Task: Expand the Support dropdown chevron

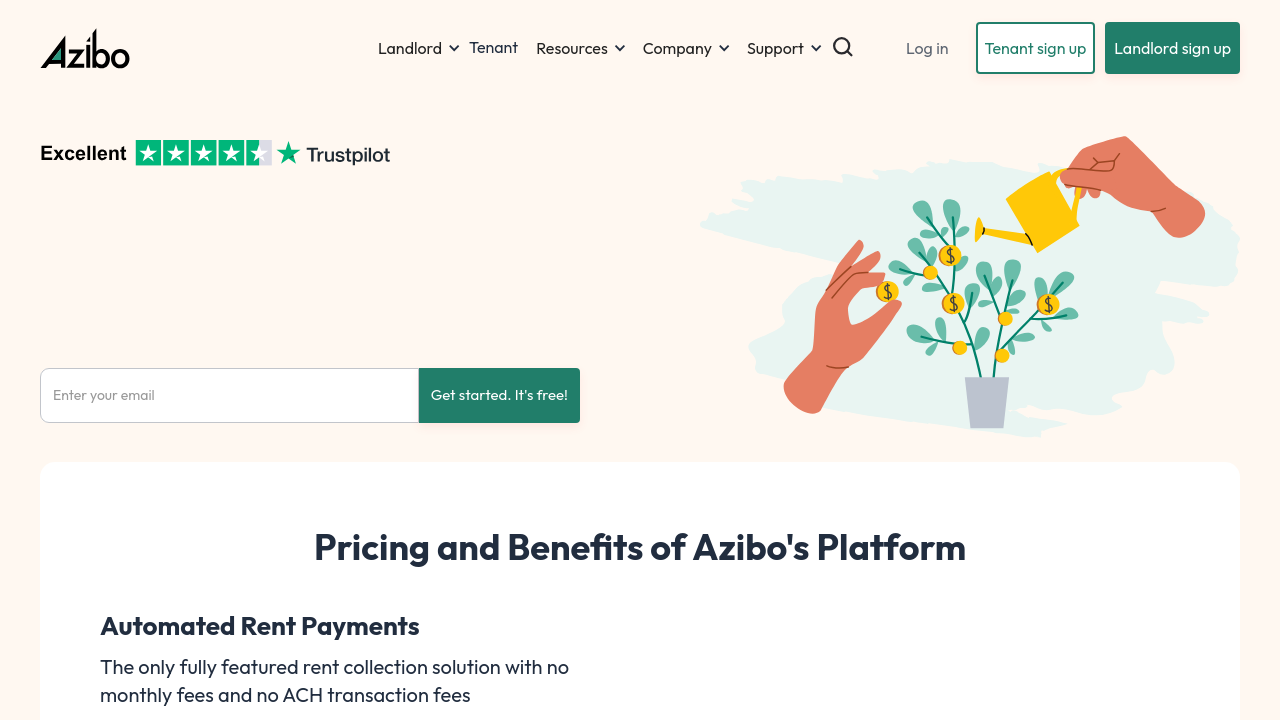Action: 816,48
